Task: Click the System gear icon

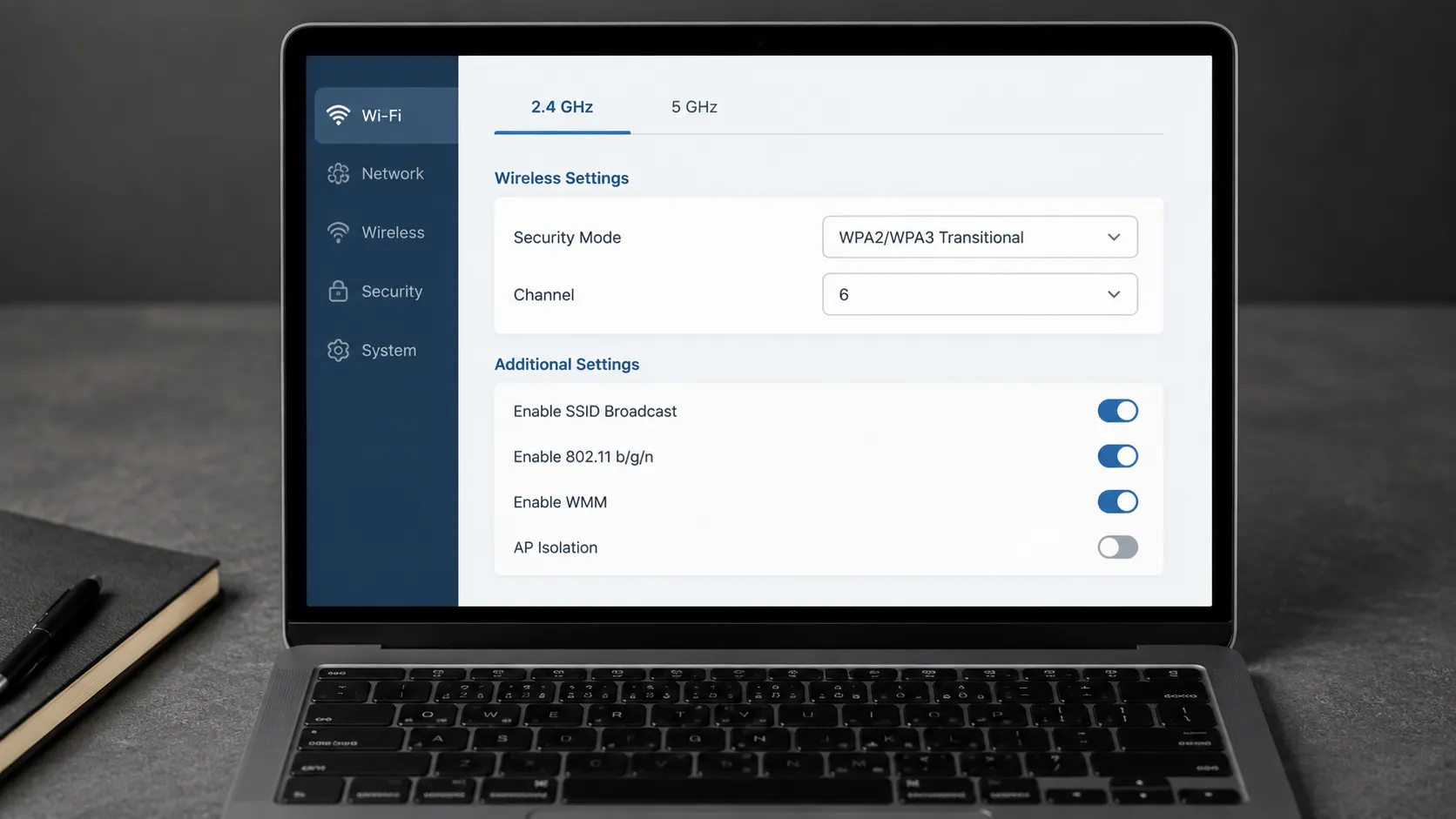Action: pyautogui.click(x=338, y=350)
